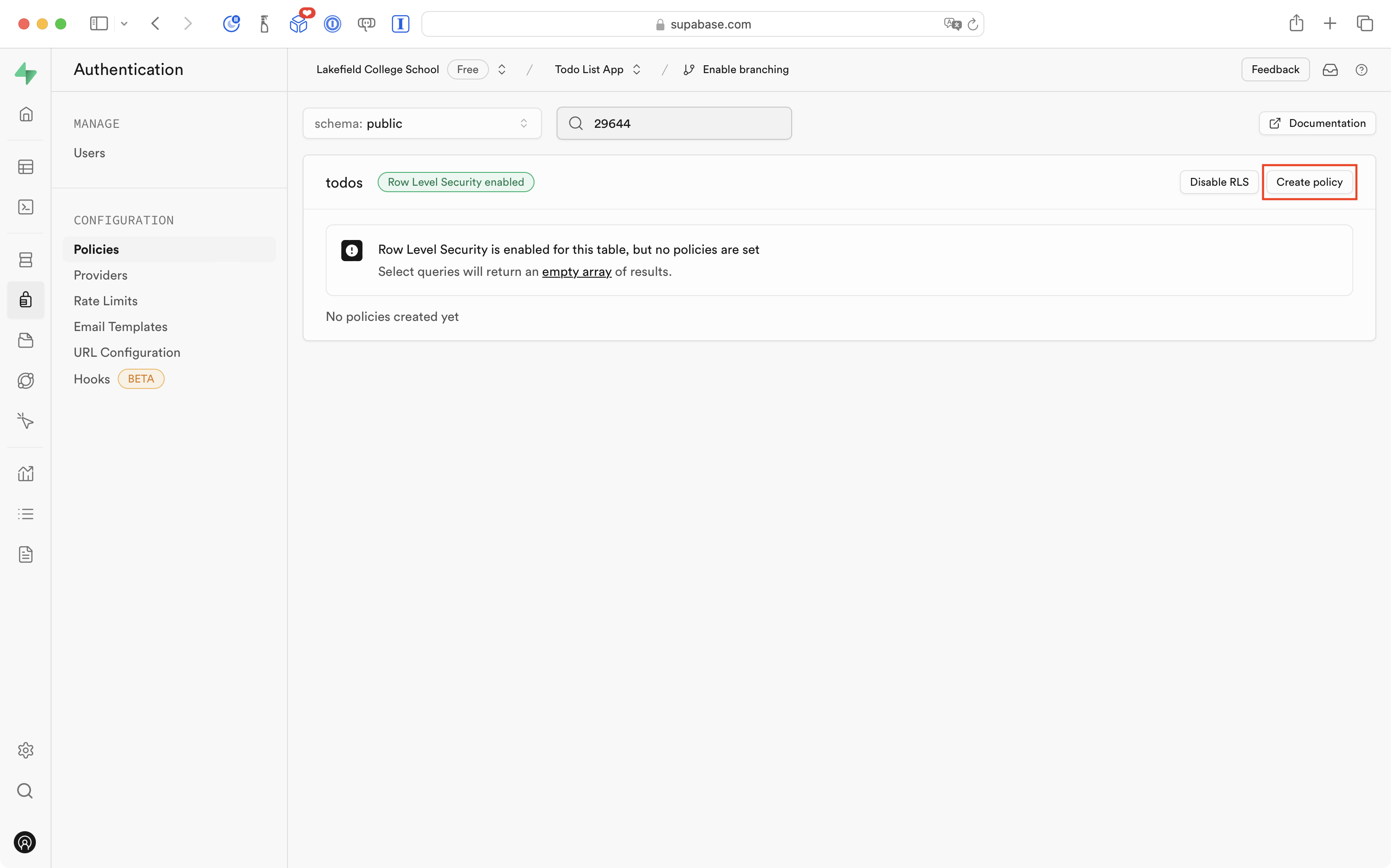Image resolution: width=1391 pixels, height=868 pixels.
Task: Click the Row Level Security enabled badge
Action: [455, 182]
